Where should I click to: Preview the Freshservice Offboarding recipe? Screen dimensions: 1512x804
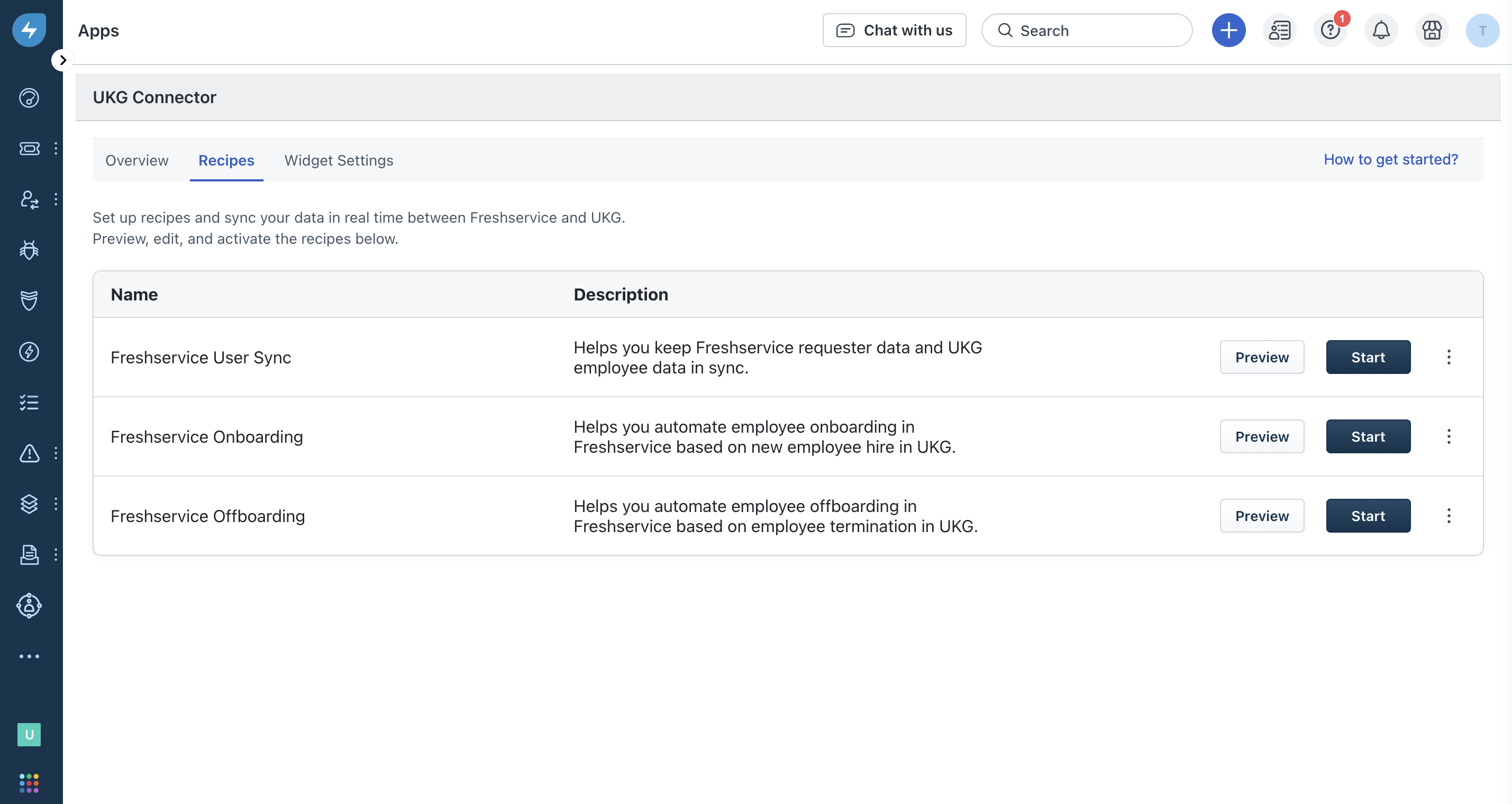[1261, 516]
